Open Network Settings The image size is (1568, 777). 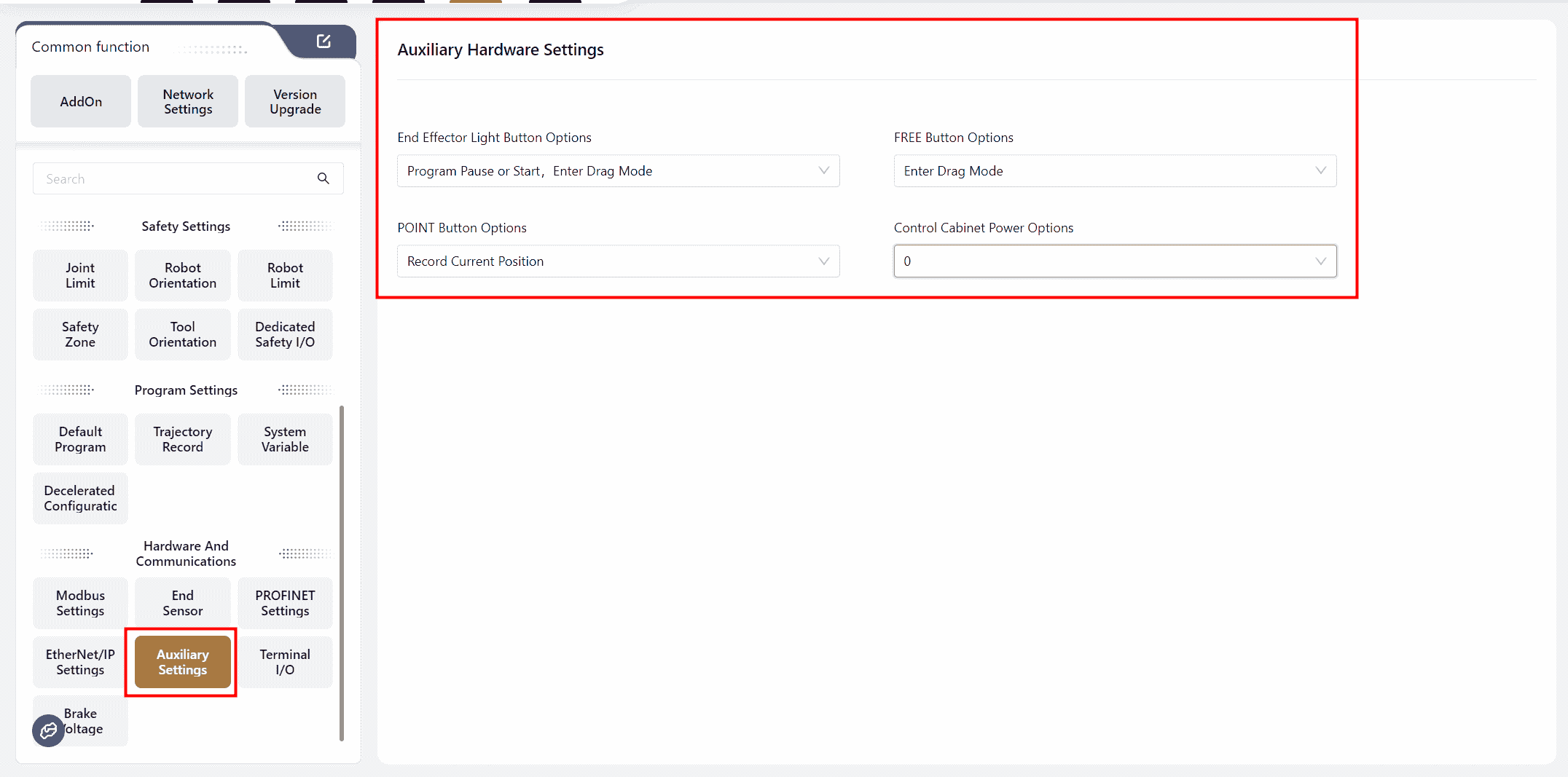click(x=188, y=102)
